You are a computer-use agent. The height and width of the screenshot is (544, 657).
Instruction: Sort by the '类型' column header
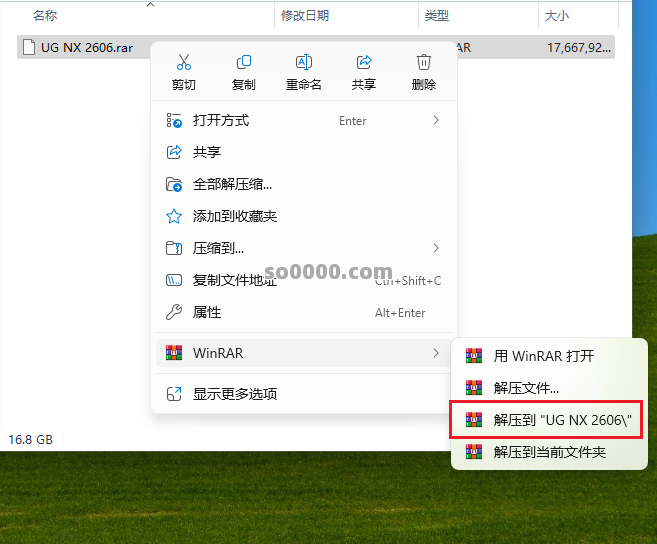point(437,16)
